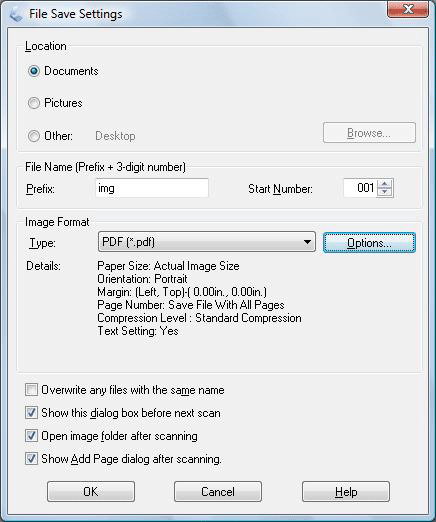Select the Documents location radio button
Viewport: 436px width, 522px height.
(x=34, y=71)
